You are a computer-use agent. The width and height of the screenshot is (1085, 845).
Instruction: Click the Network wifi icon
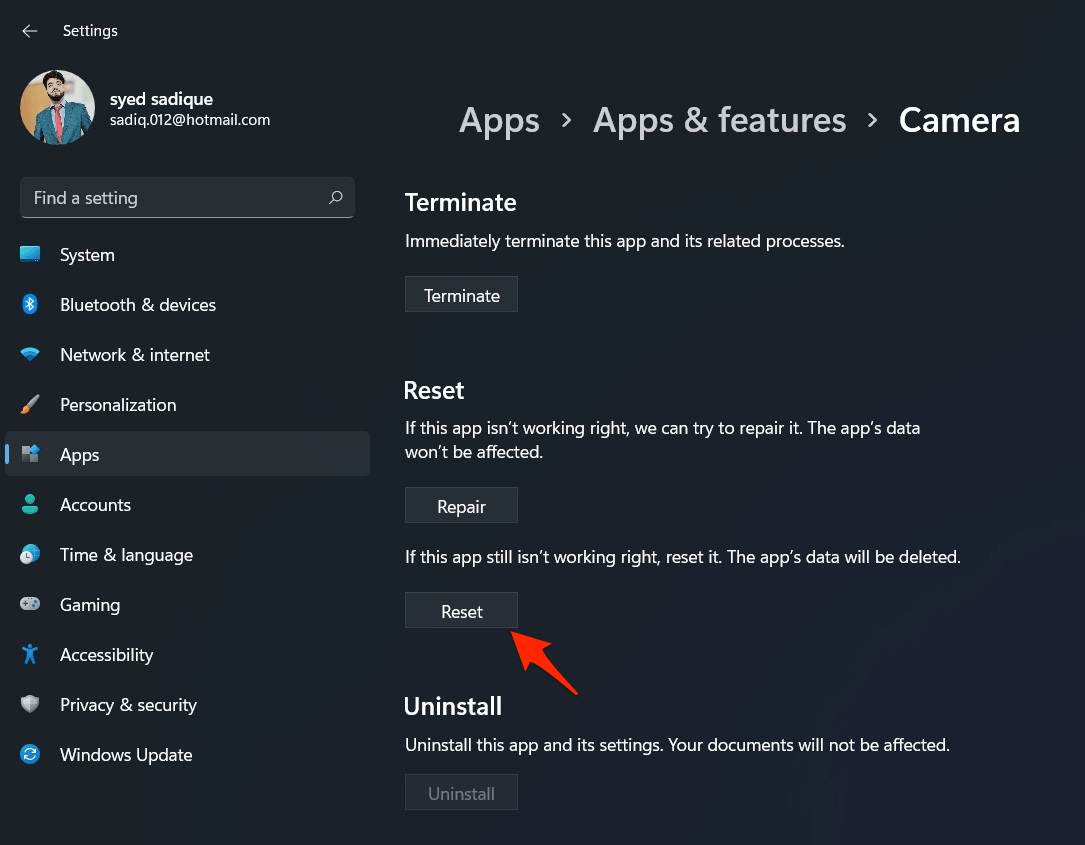coord(30,355)
